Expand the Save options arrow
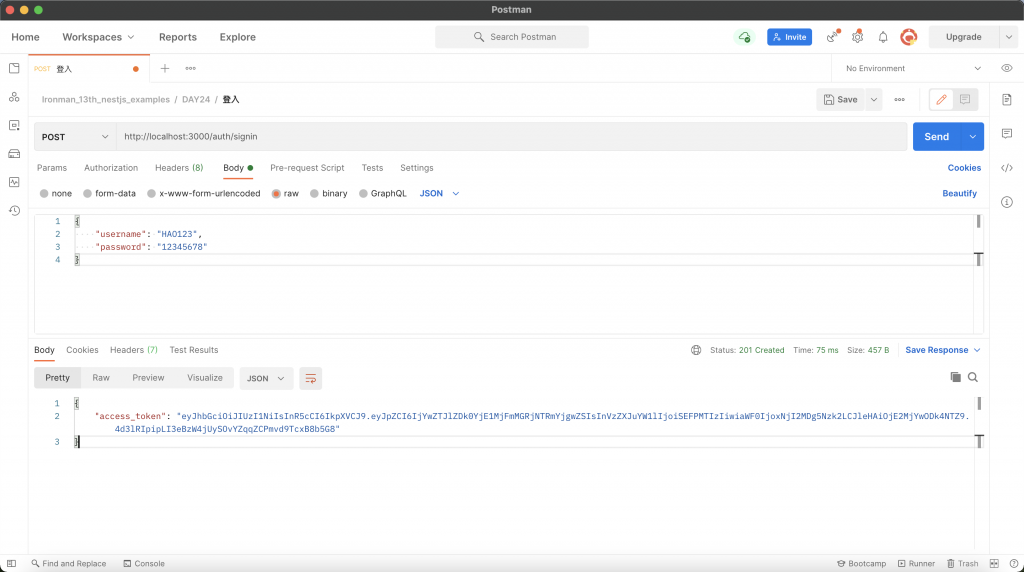This screenshot has height=572, width=1024. pyautogui.click(x=873, y=100)
